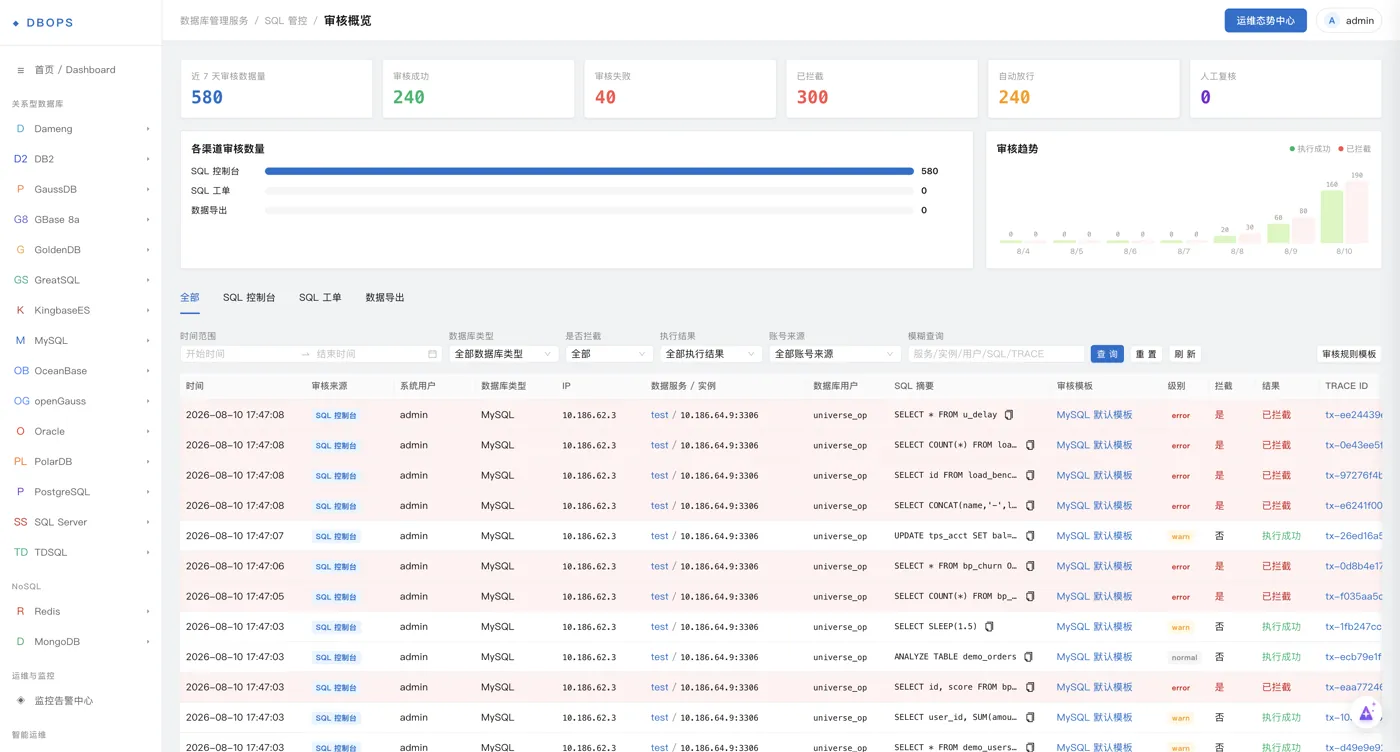Viewport: 1400px width, 752px height.
Task: Open MySQL 默认模板 in the u_delay row
Action: pos(1094,415)
